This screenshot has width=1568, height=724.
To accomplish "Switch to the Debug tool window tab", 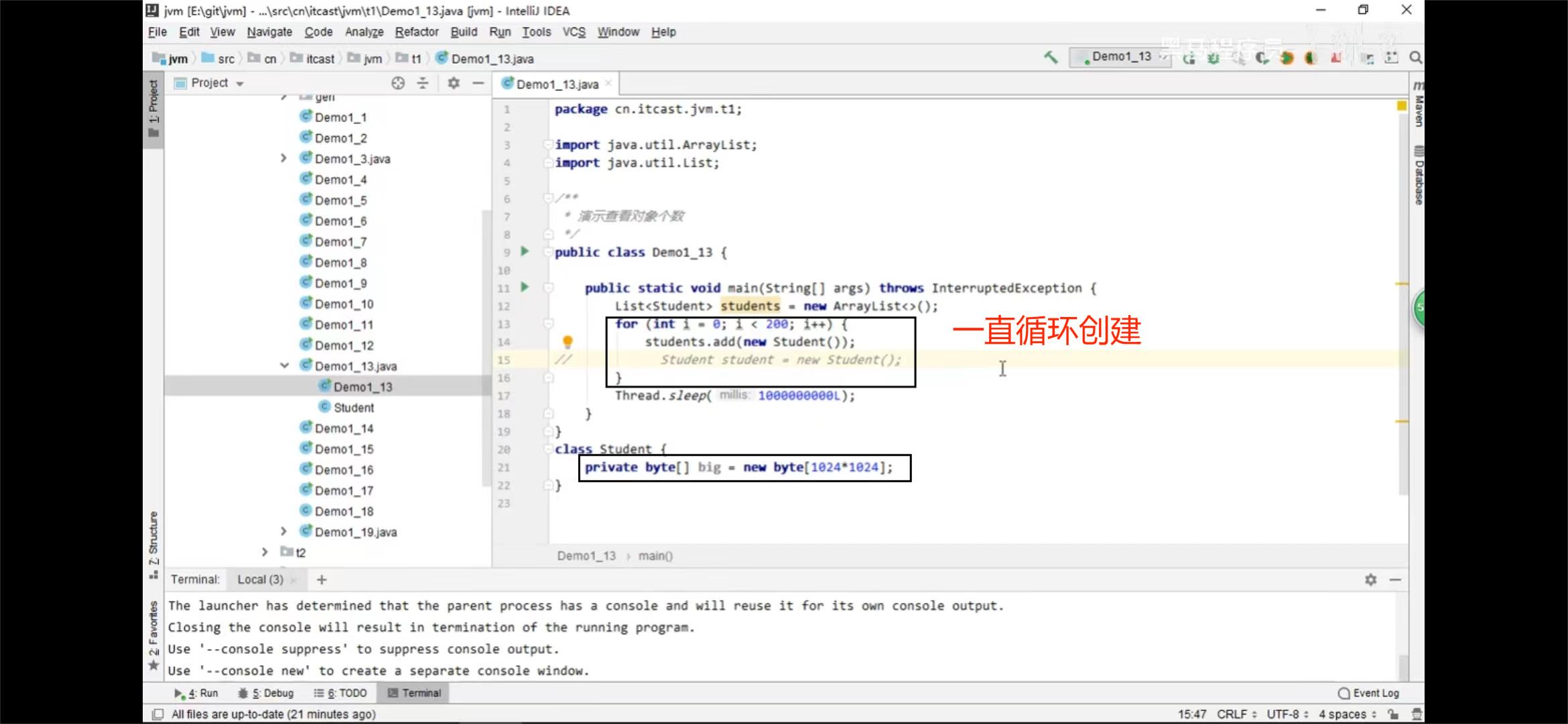I will coord(266,693).
